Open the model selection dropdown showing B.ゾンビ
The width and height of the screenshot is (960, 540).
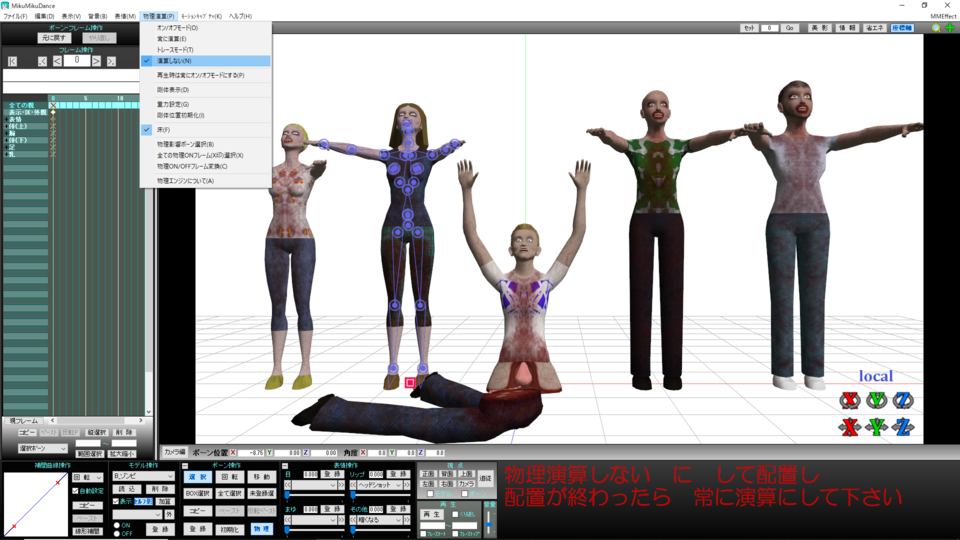point(144,476)
